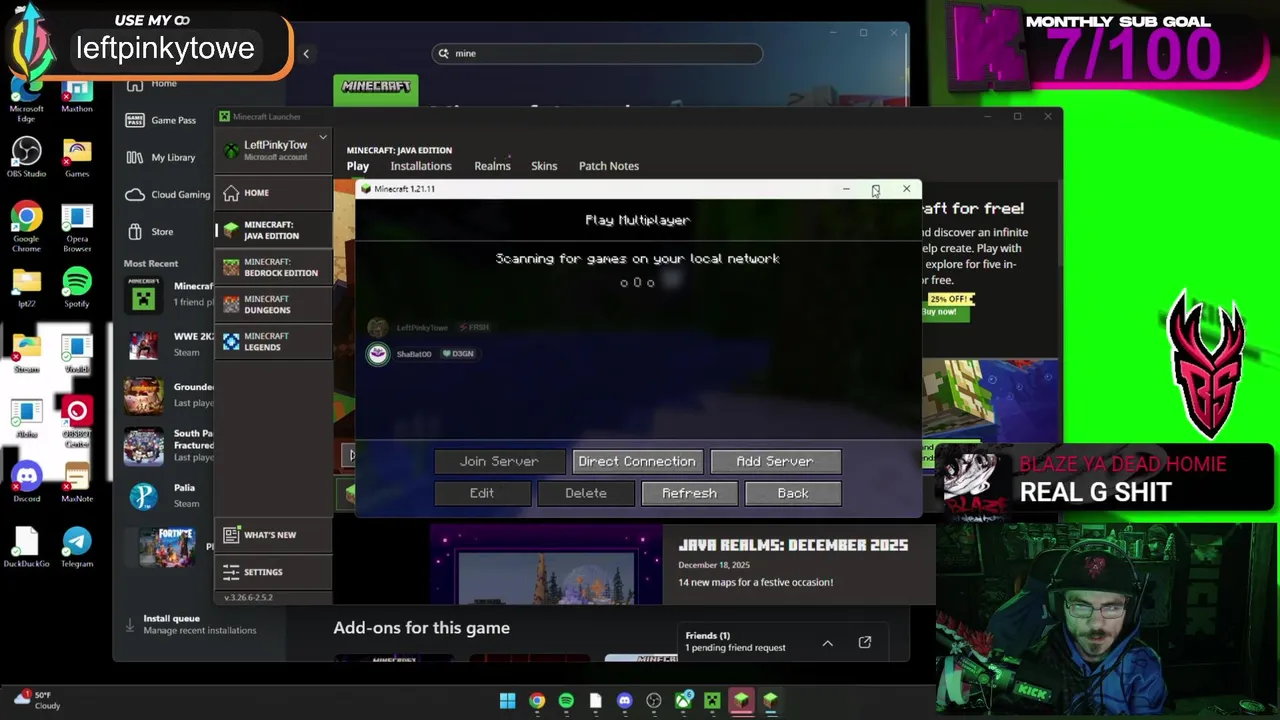
Task: Click Edit server button
Action: tap(482, 493)
